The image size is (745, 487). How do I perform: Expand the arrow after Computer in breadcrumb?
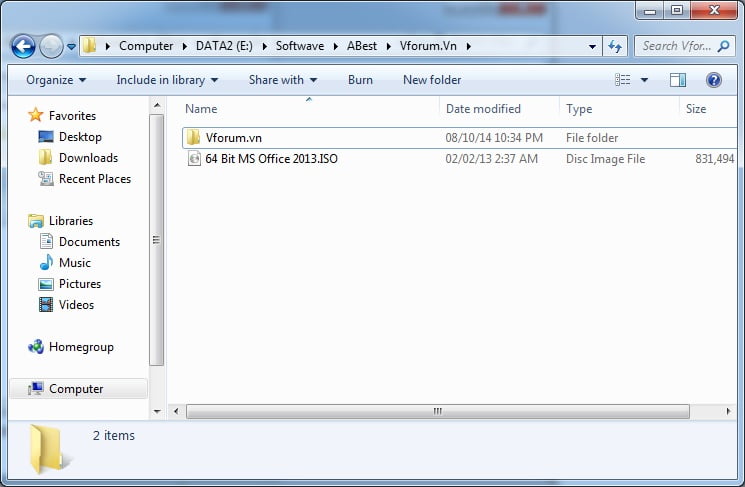click(185, 46)
